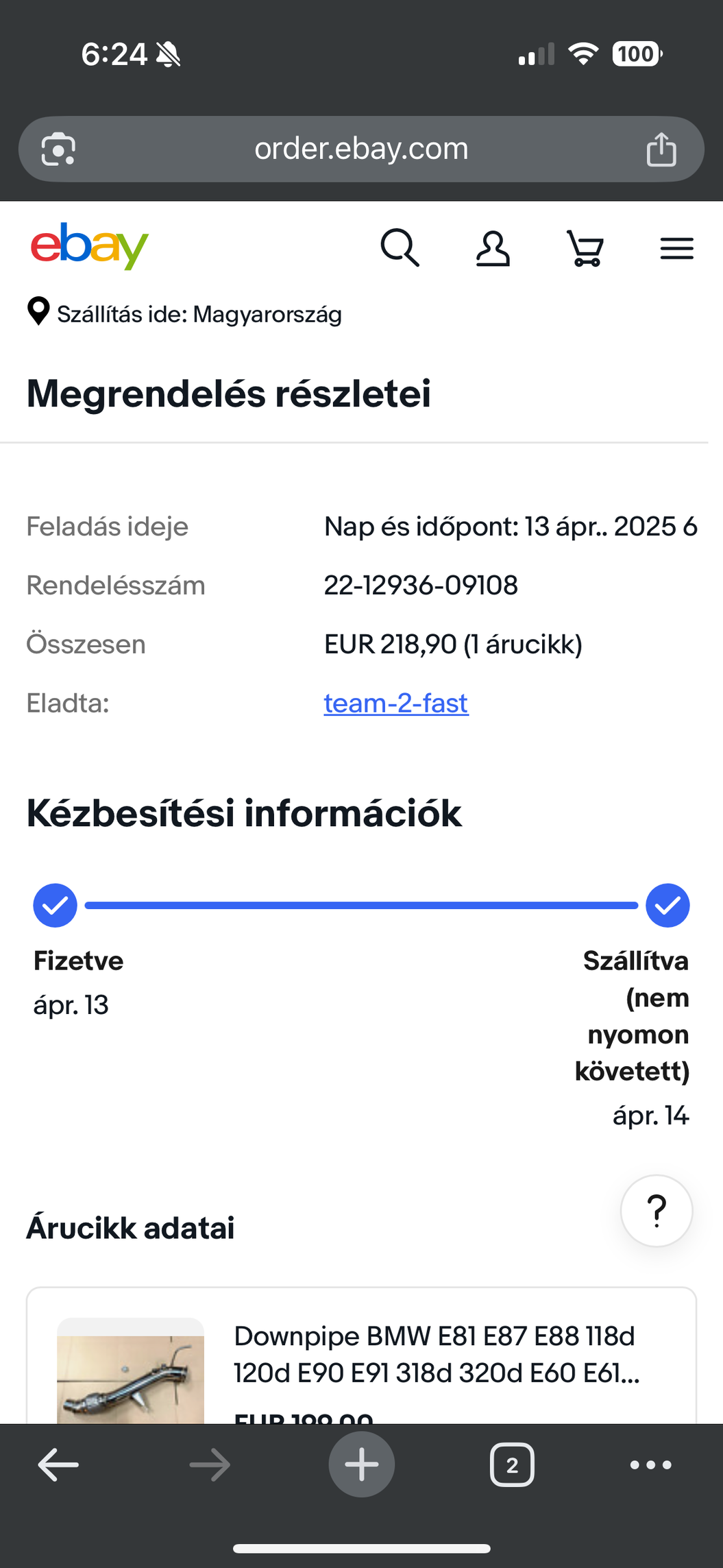Go back with the browser arrow
Screen dimensions: 723x1568
pyautogui.click(x=58, y=1464)
